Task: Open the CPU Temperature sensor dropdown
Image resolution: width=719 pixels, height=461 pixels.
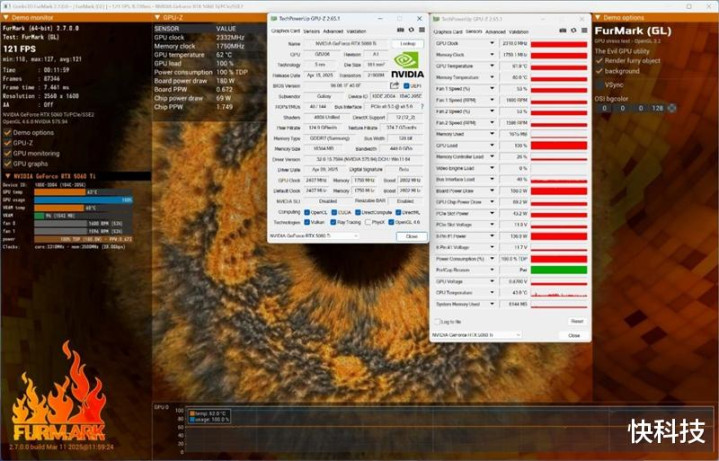Action: [492, 293]
